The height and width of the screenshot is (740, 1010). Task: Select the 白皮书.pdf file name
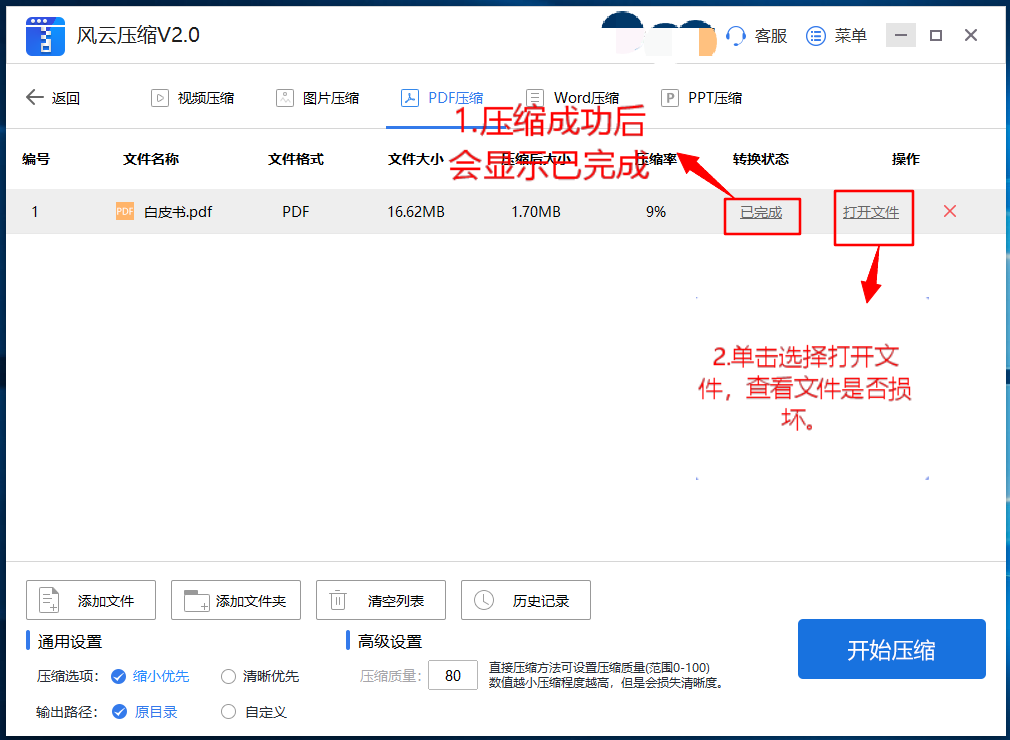[x=178, y=212]
